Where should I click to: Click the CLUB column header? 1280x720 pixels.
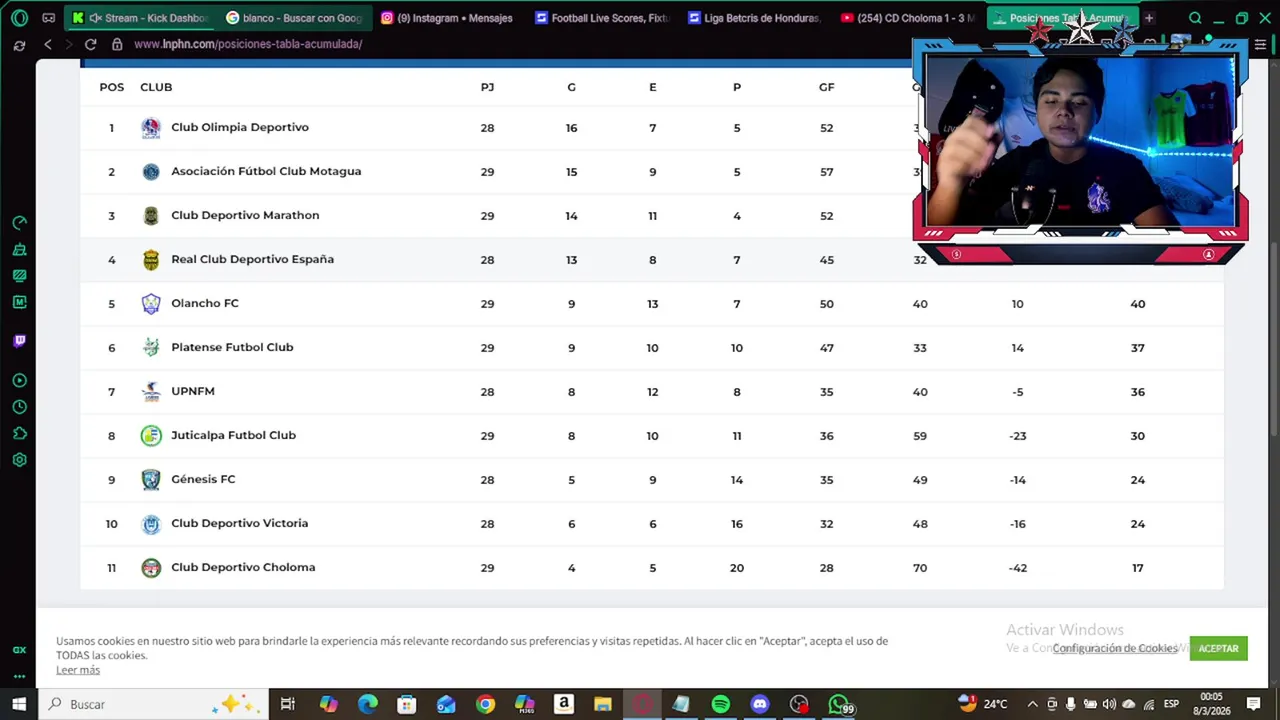pos(156,87)
